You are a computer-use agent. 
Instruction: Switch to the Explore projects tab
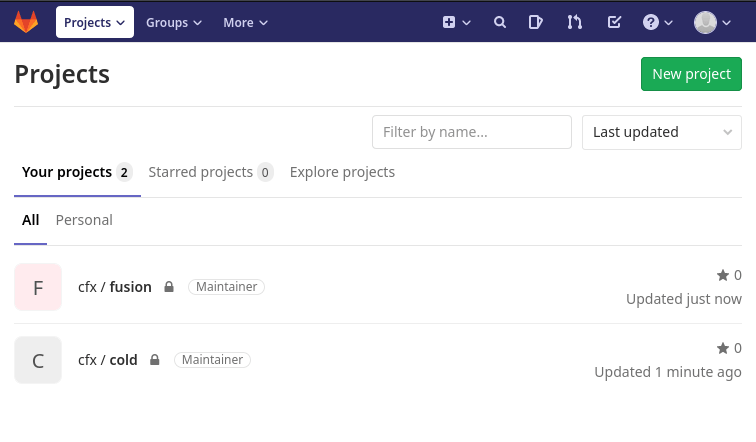pos(342,172)
